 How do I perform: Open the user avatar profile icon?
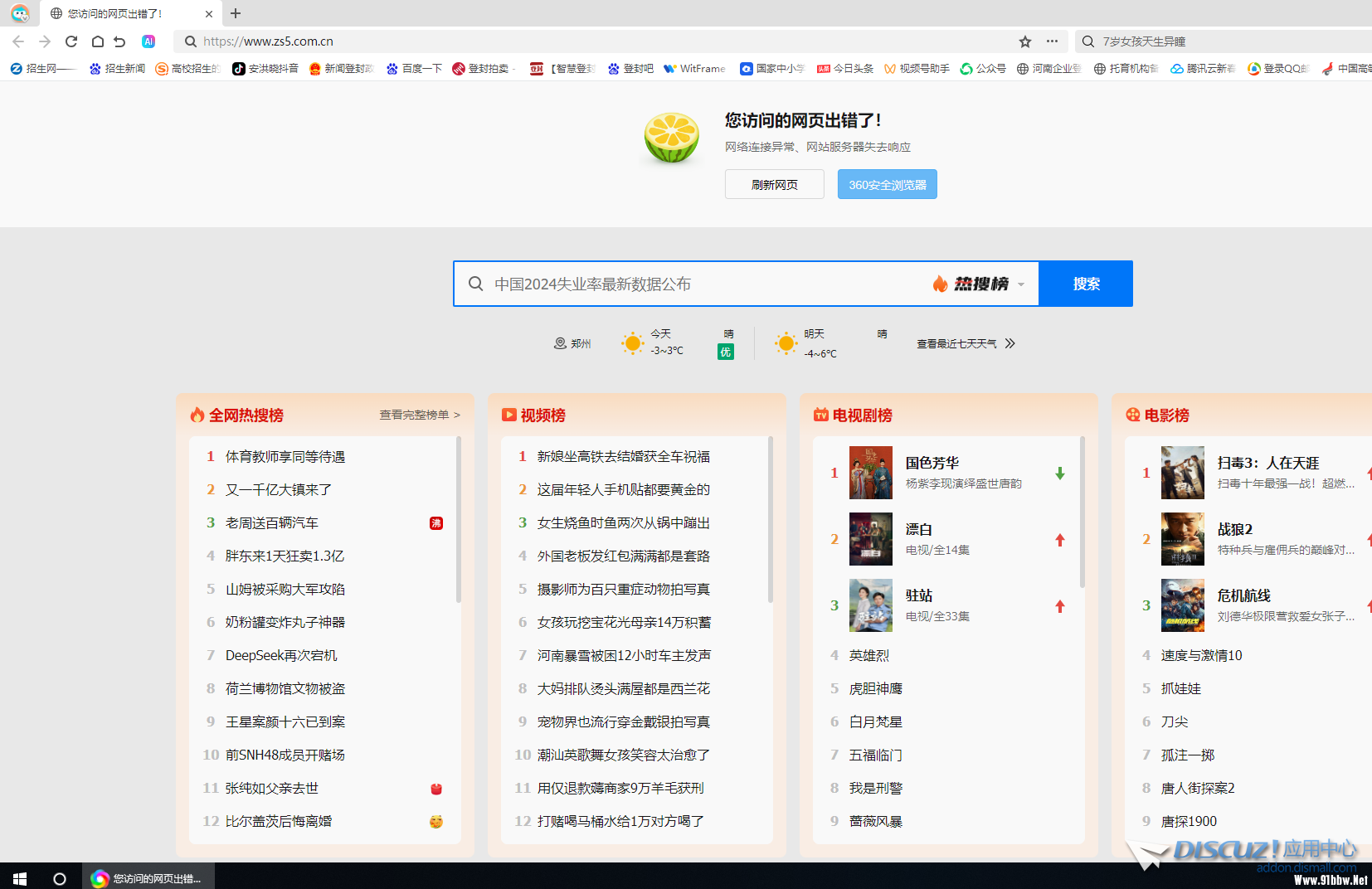20,13
